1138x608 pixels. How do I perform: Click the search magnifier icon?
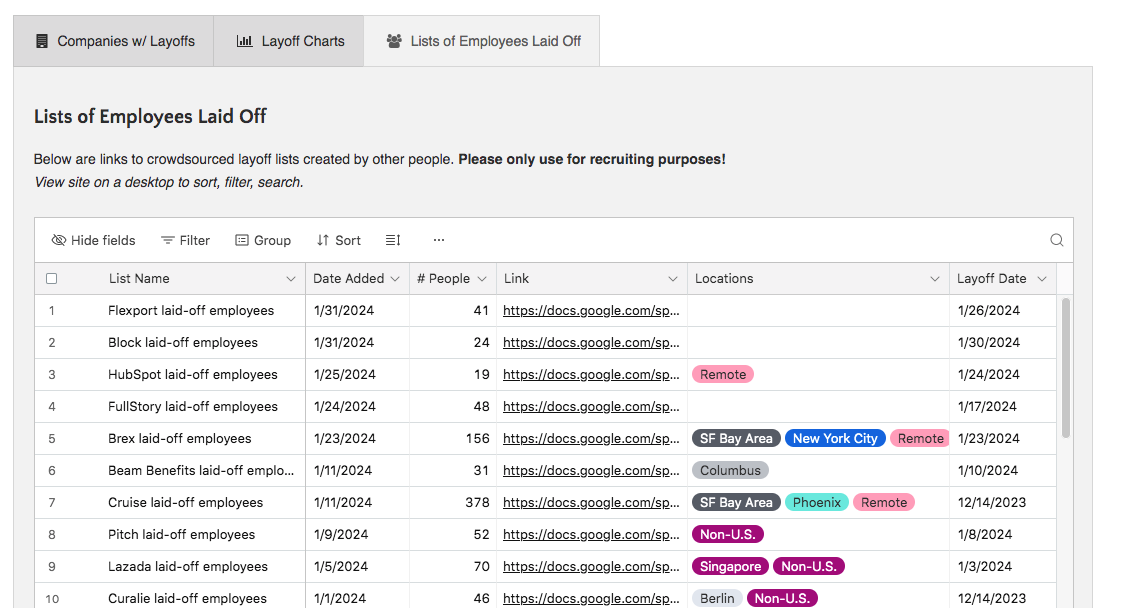[x=1056, y=240]
